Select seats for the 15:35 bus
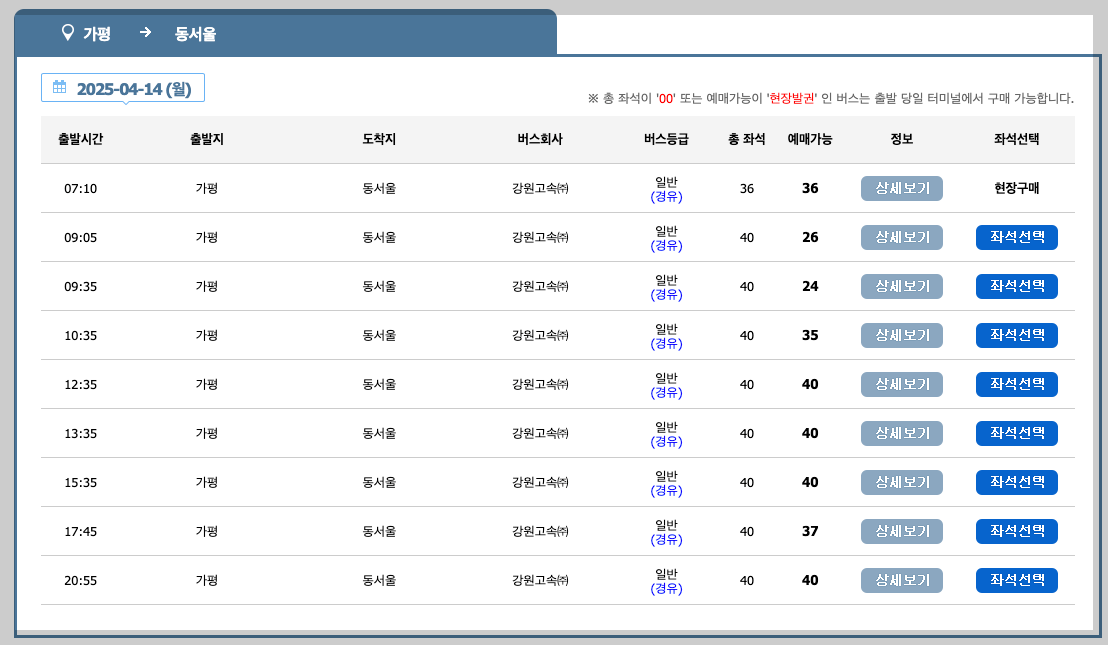The height and width of the screenshot is (645, 1108). coord(1016,482)
